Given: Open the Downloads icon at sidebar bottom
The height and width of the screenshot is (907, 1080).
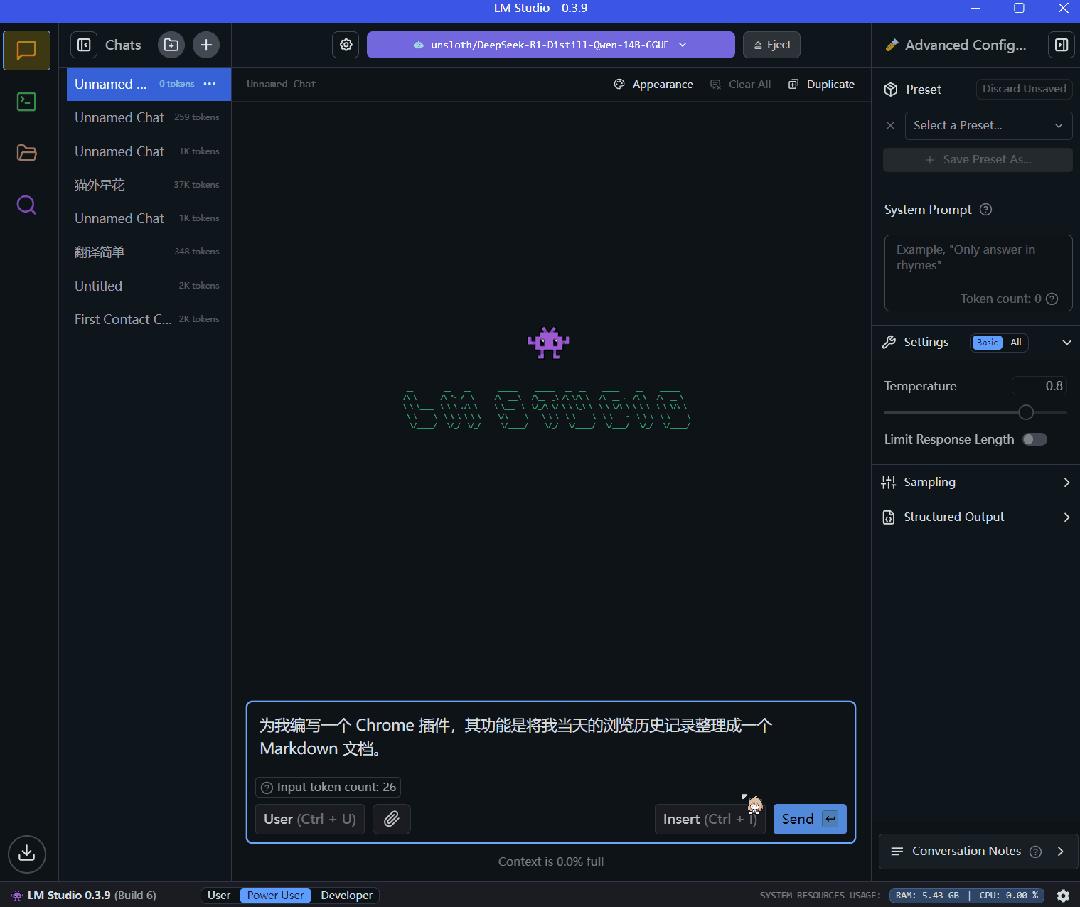Looking at the screenshot, I should (x=27, y=853).
